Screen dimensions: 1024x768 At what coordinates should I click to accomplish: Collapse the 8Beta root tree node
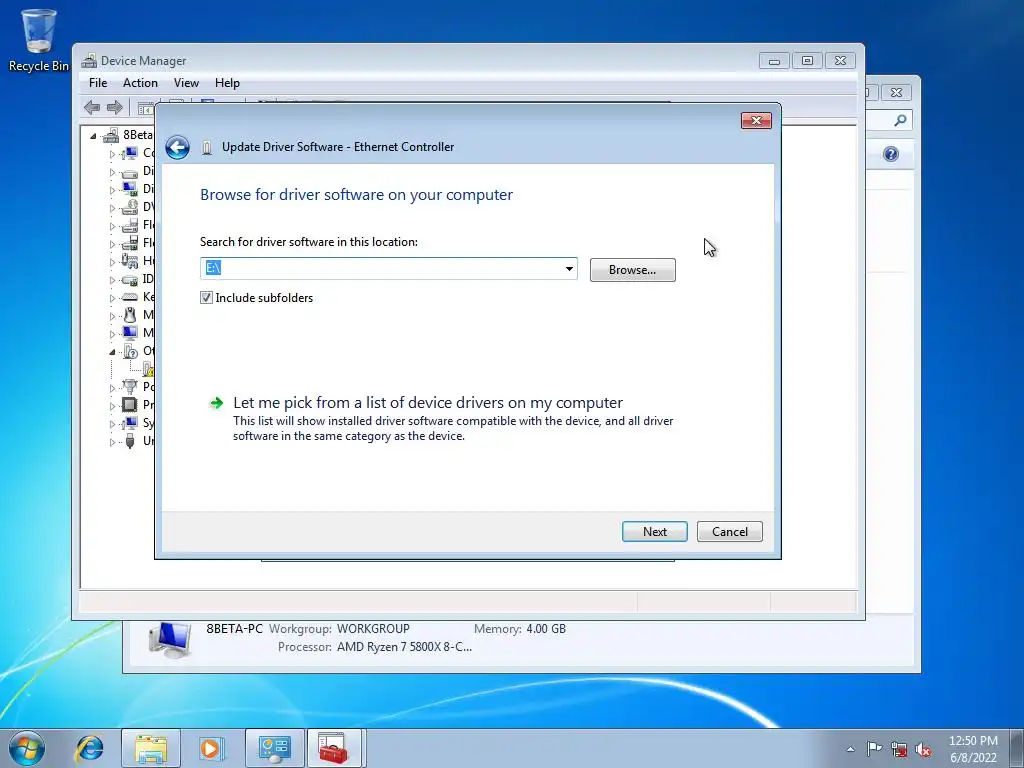click(x=93, y=136)
